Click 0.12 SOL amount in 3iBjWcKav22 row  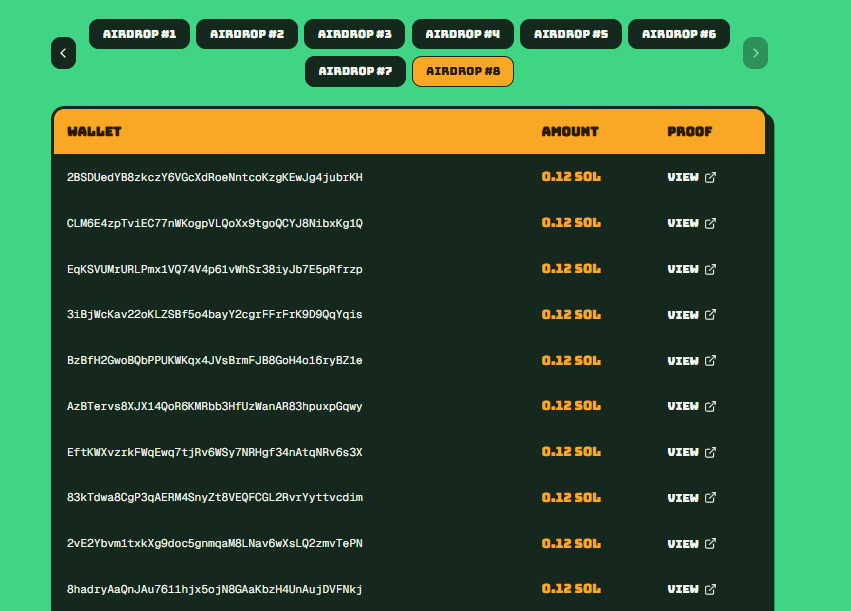571,315
